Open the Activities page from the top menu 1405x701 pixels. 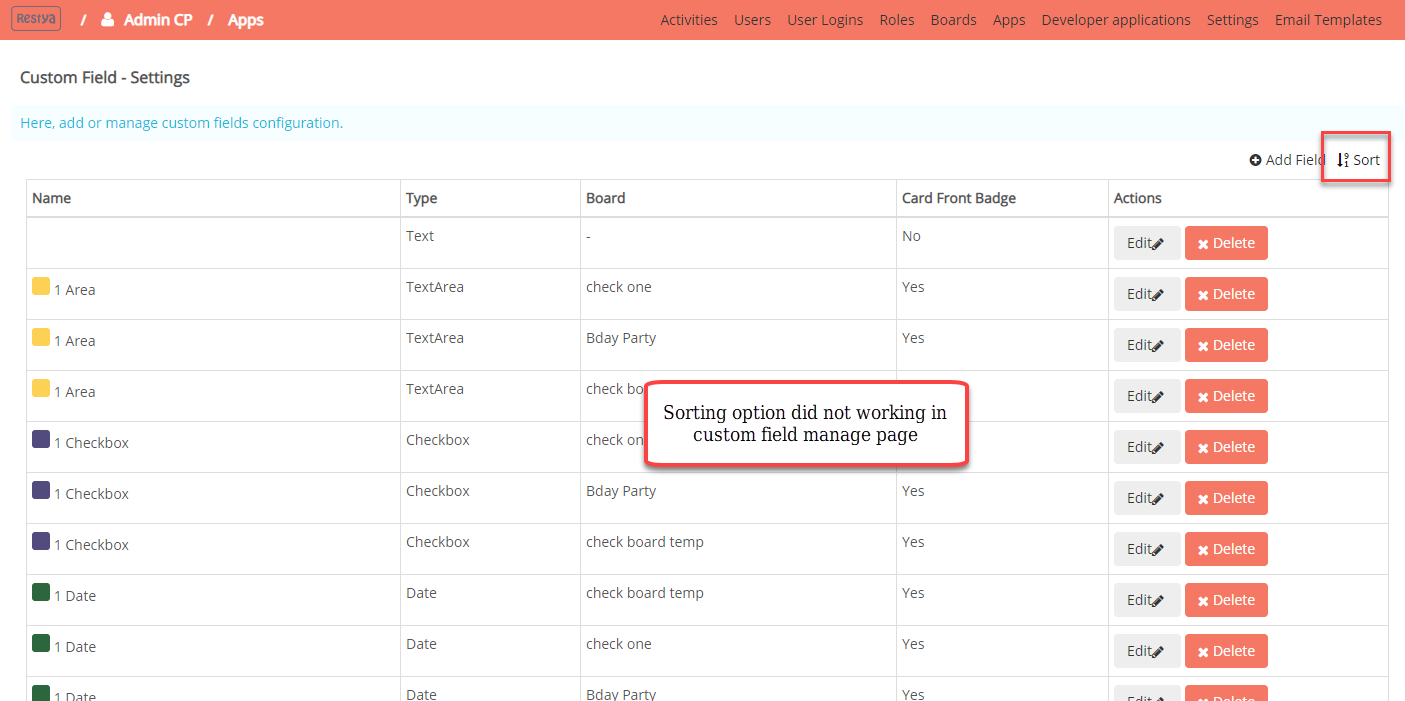(x=688, y=19)
